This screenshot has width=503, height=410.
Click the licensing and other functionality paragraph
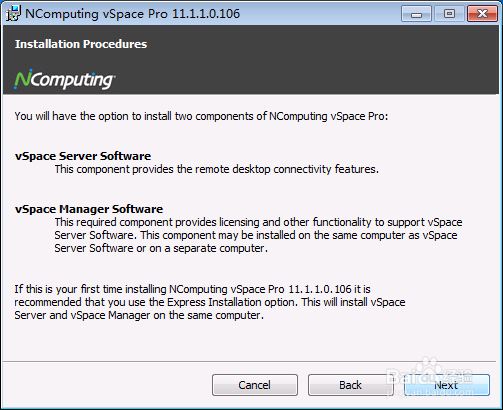click(x=258, y=235)
